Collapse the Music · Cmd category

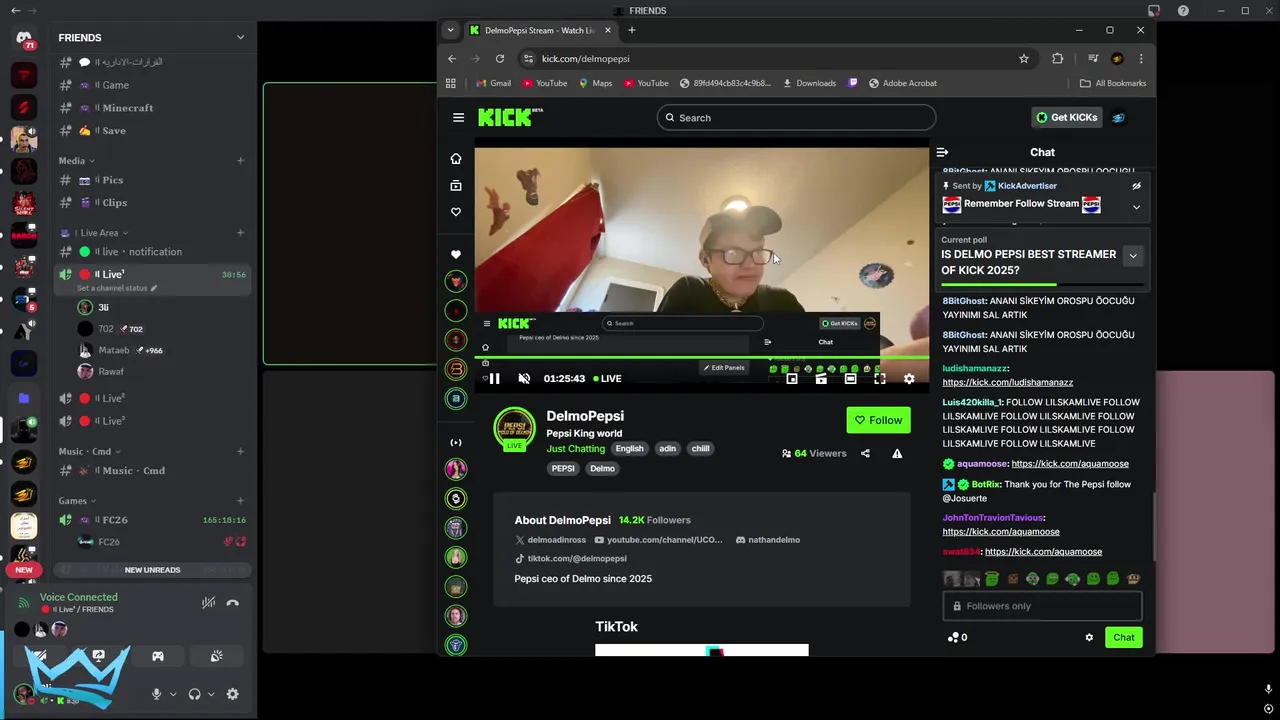click(x=89, y=451)
